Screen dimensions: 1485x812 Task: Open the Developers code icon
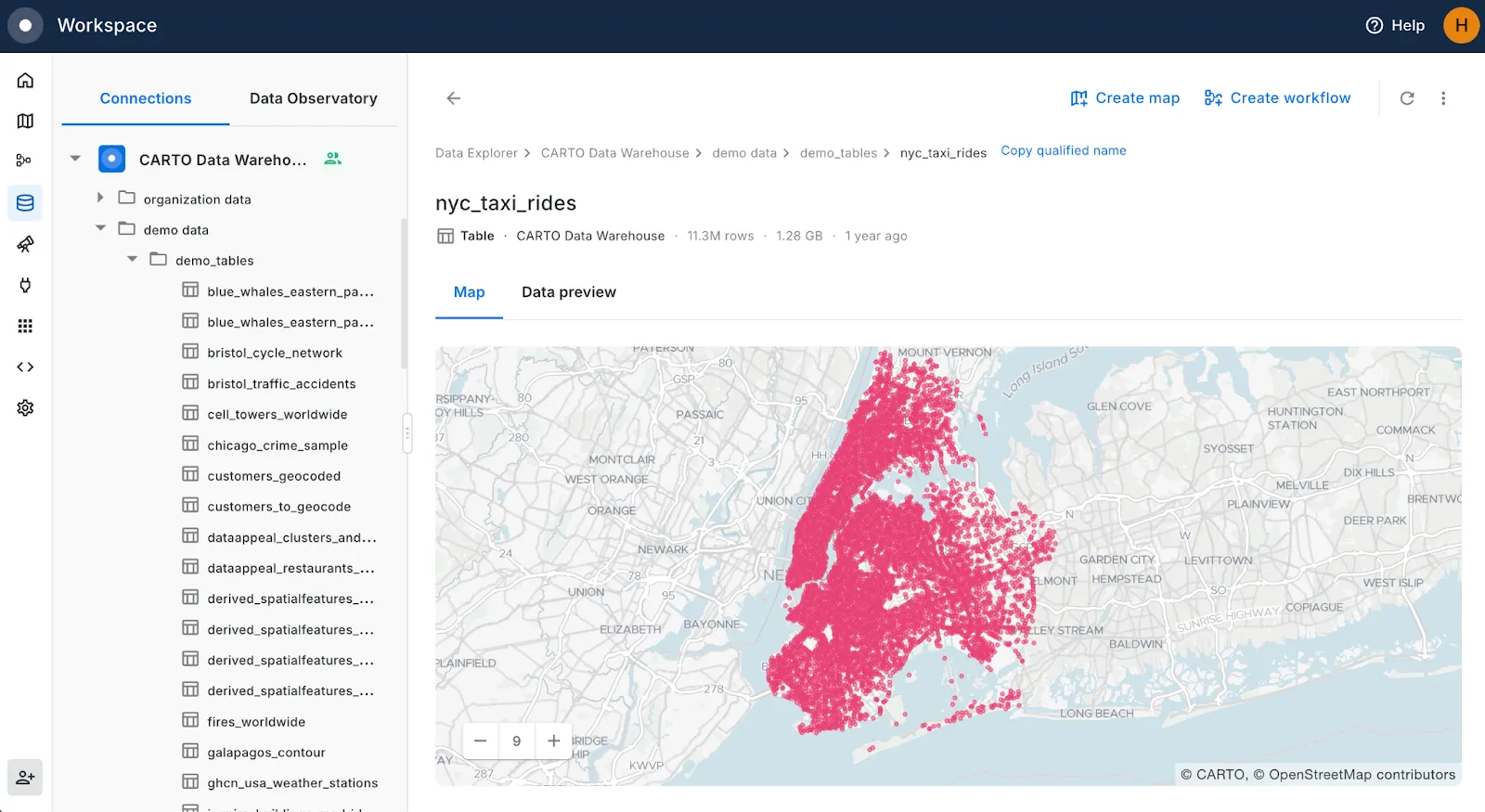pos(25,367)
